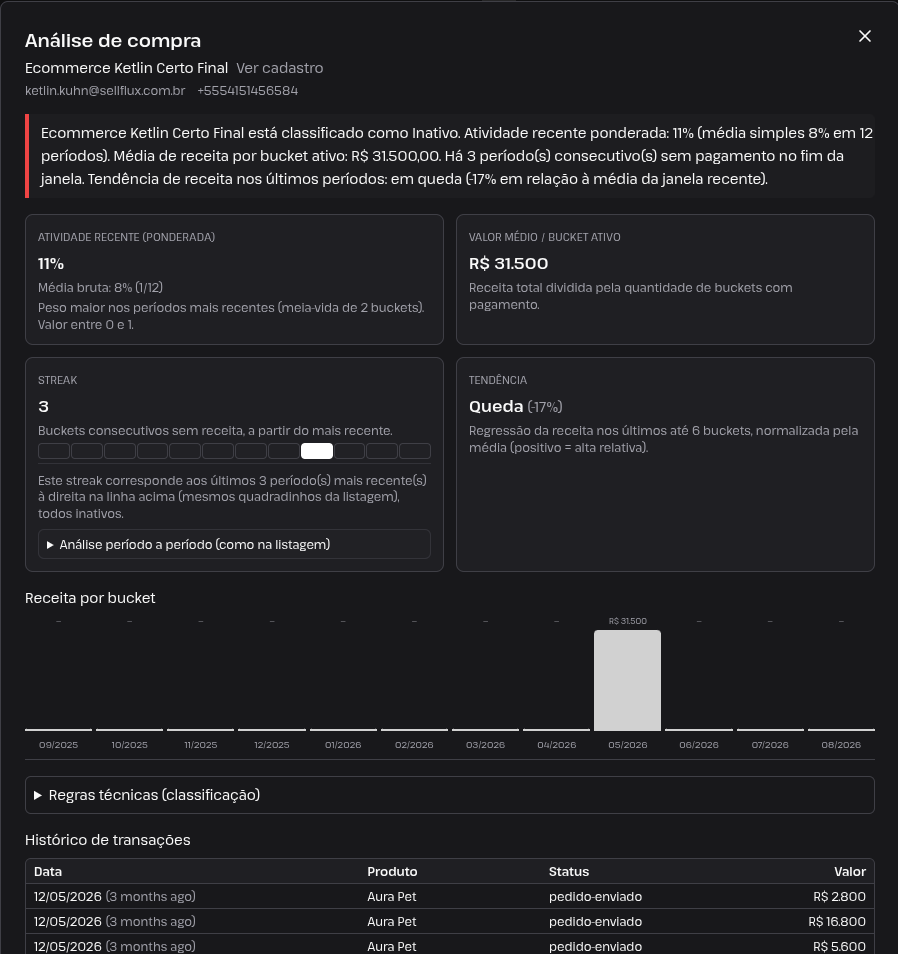Image resolution: width=898 pixels, height=954 pixels.
Task: Click the STREAK card label
Action: coord(58,380)
